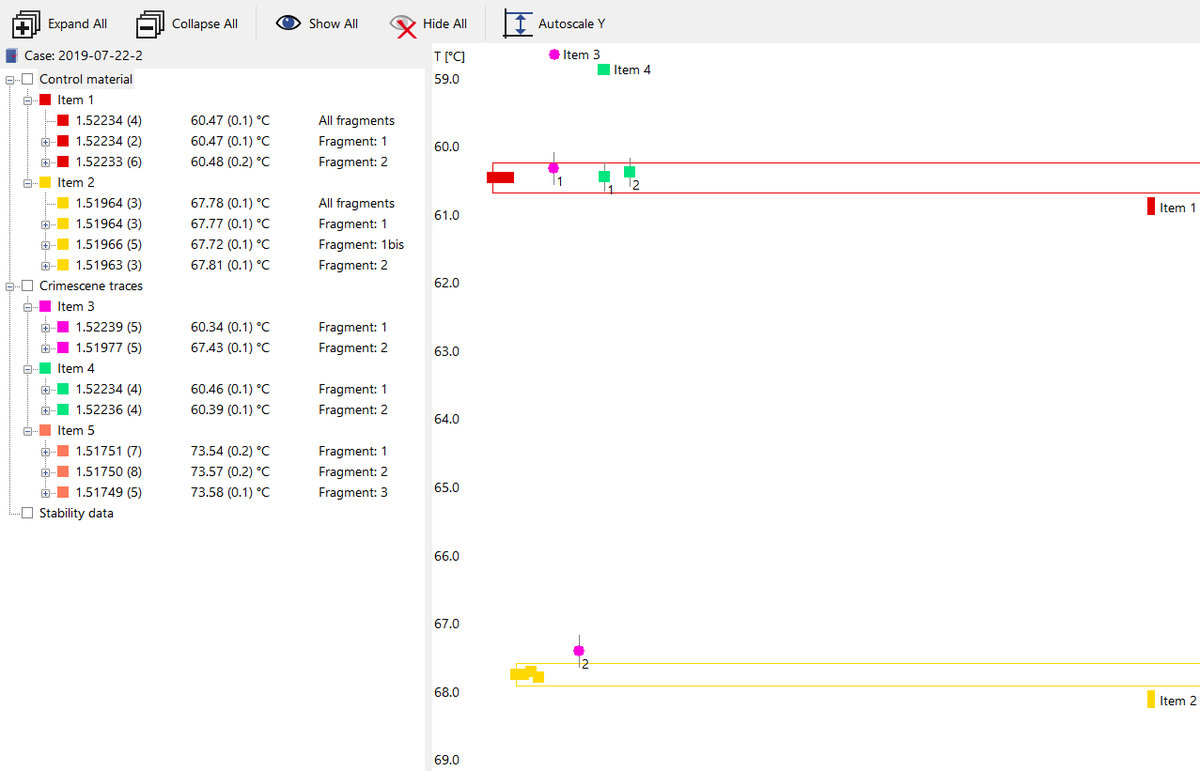The image size is (1200, 771).
Task: Expand Item 3 Fragment 1 row 1.52239
Action: click(x=46, y=327)
